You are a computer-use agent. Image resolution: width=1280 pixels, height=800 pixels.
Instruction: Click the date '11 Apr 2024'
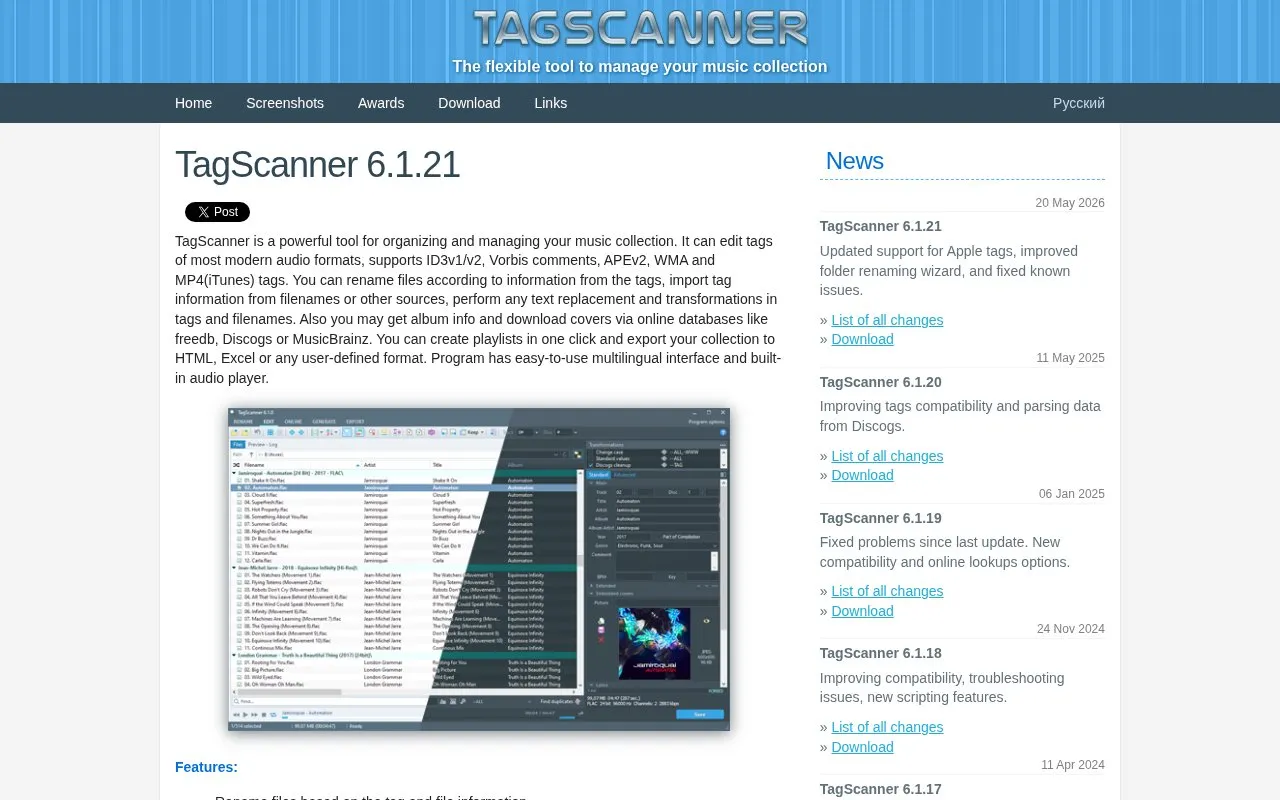coord(1073,765)
